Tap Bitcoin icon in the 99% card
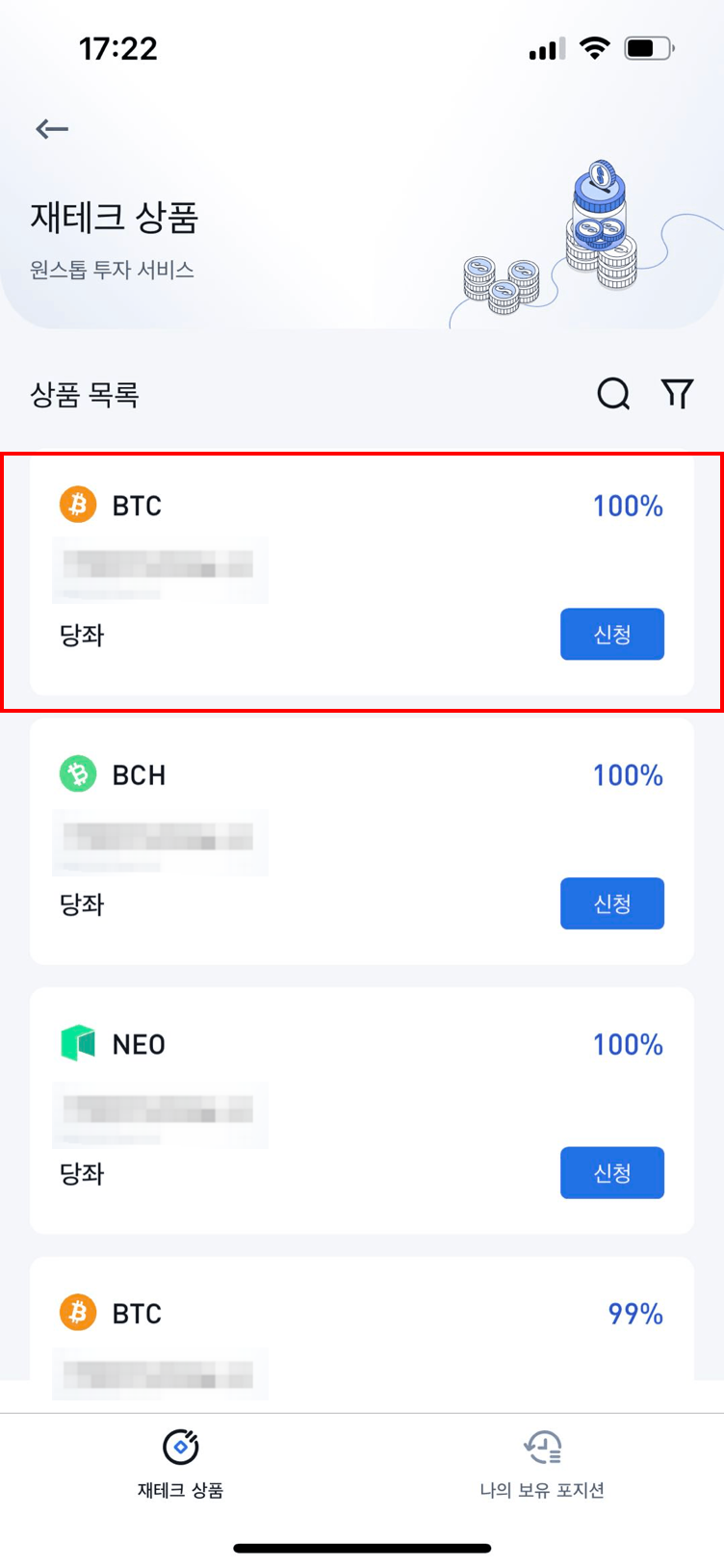 78,1313
